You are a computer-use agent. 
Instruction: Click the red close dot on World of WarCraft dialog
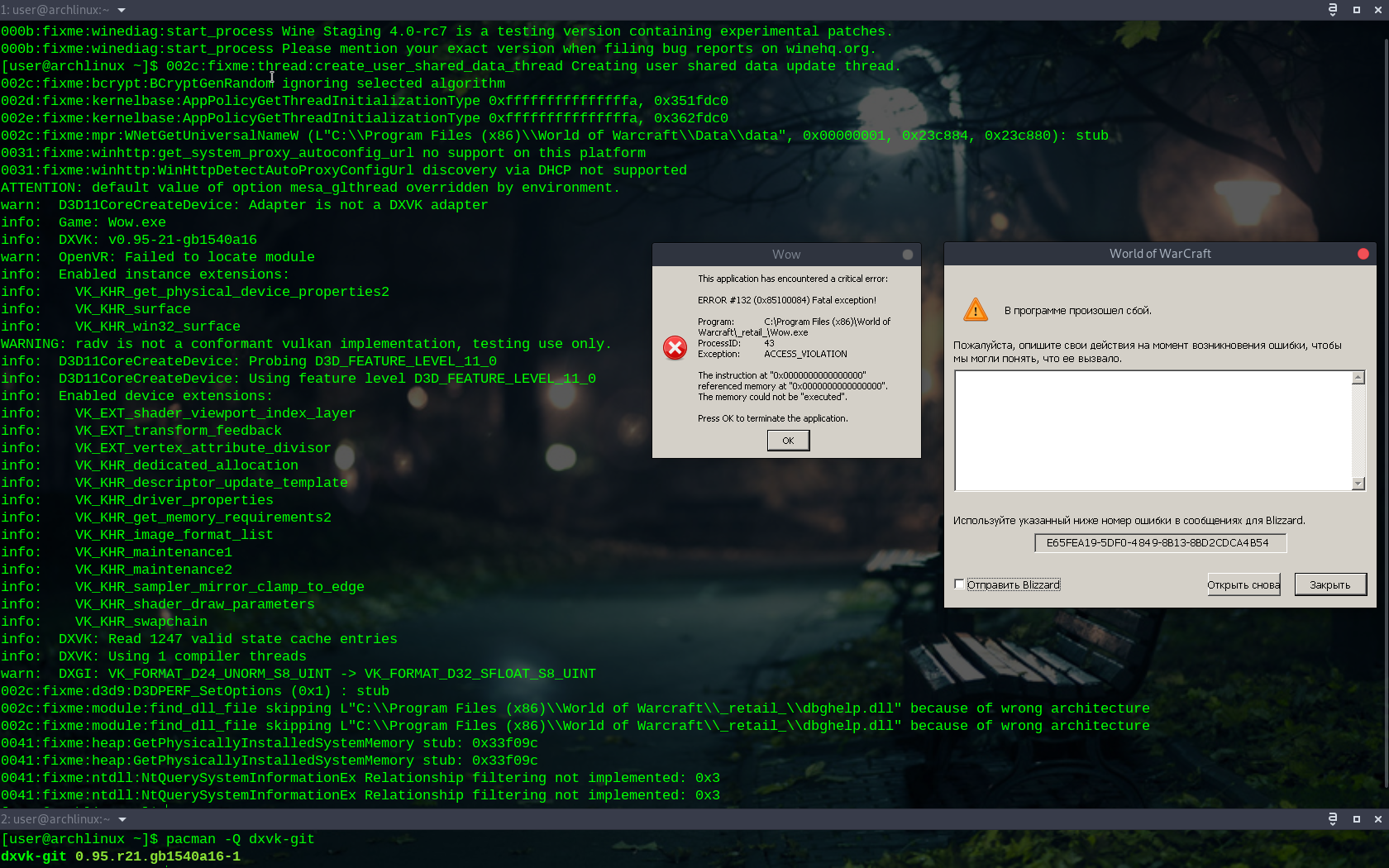1363,254
